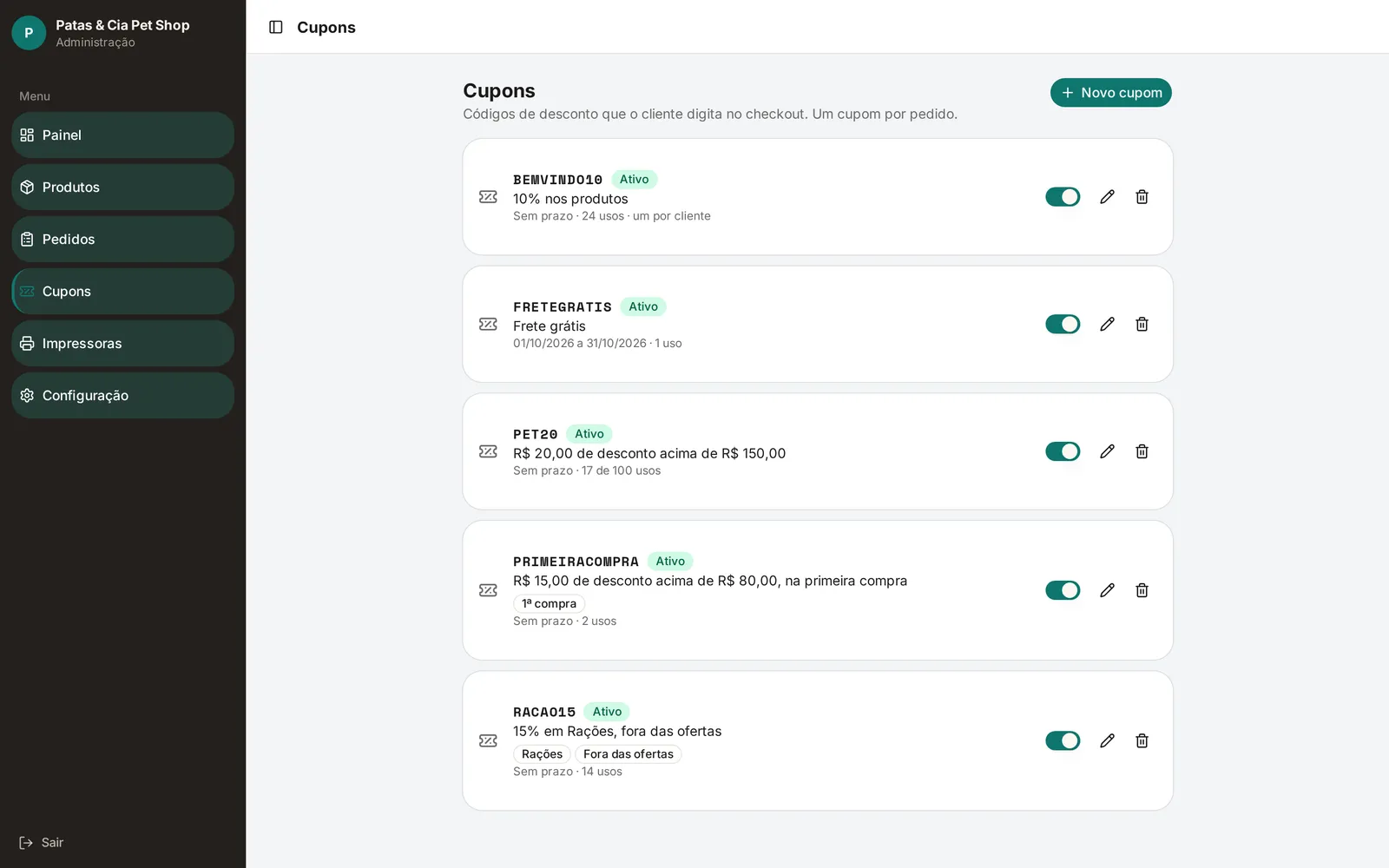Click the 'Frete grátis' description
Screen dimensions: 1389x868
click(x=550, y=326)
